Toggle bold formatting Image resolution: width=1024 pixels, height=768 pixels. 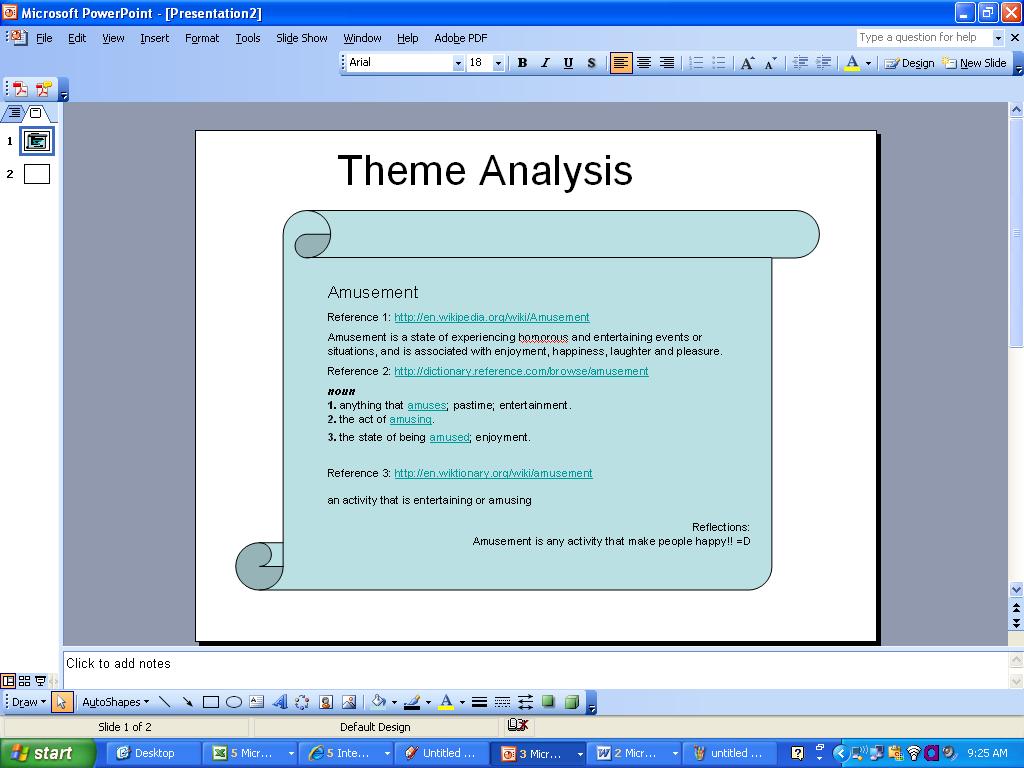(x=521, y=63)
